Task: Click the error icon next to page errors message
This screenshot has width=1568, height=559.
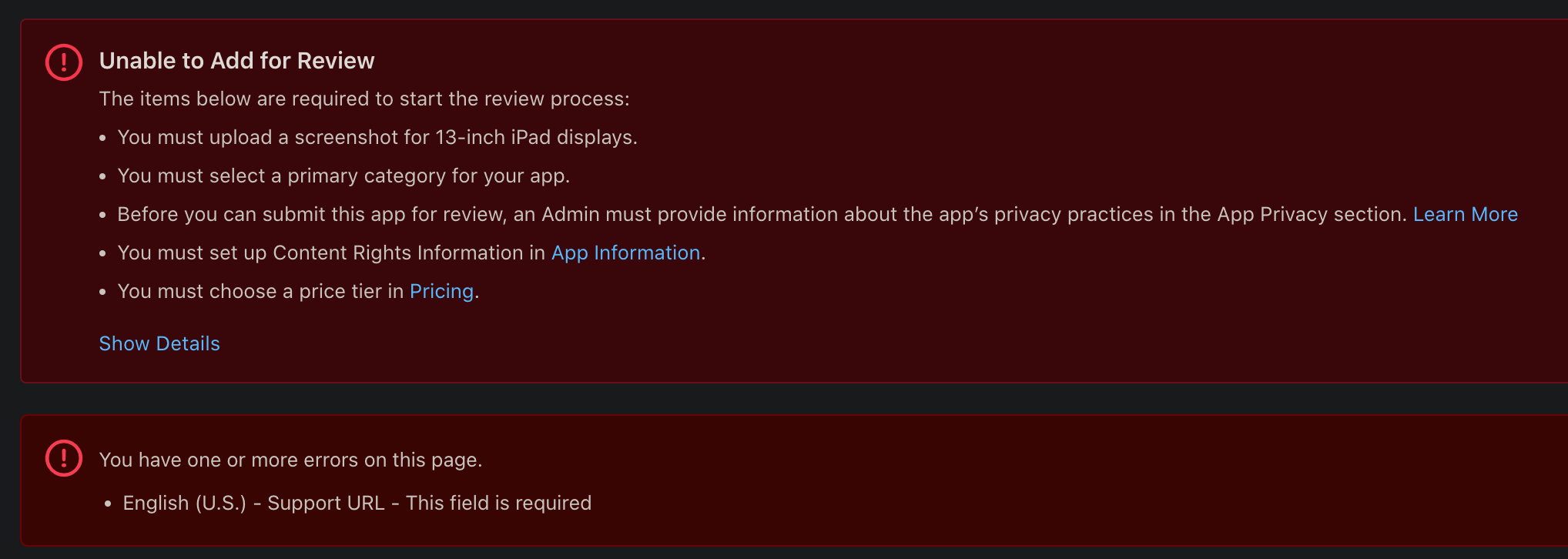Action: click(x=64, y=459)
